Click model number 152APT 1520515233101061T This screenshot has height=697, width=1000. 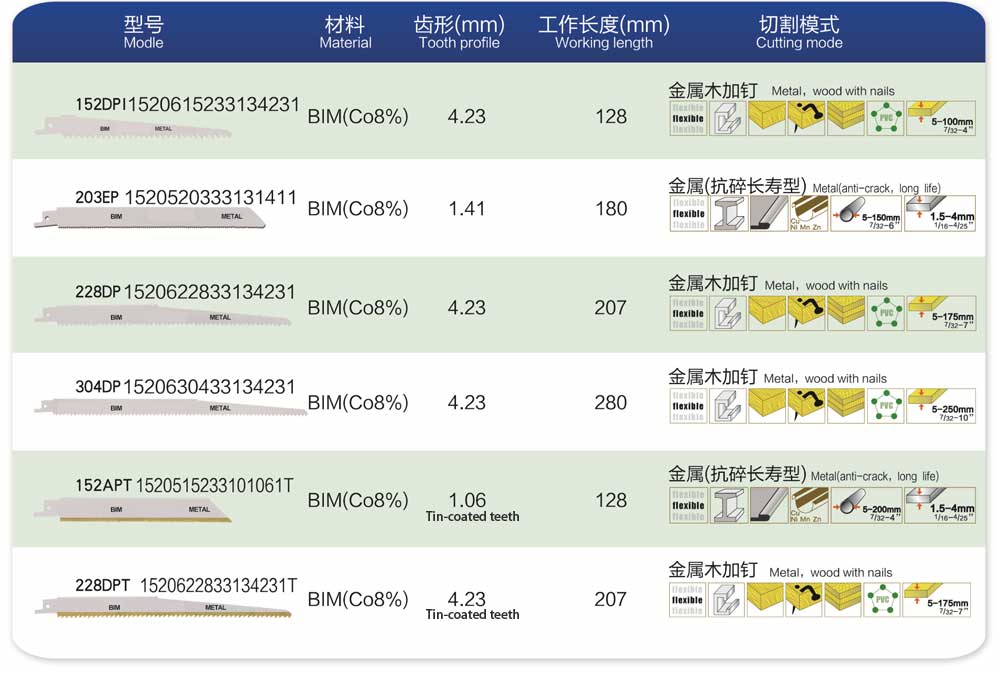tap(185, 485)
